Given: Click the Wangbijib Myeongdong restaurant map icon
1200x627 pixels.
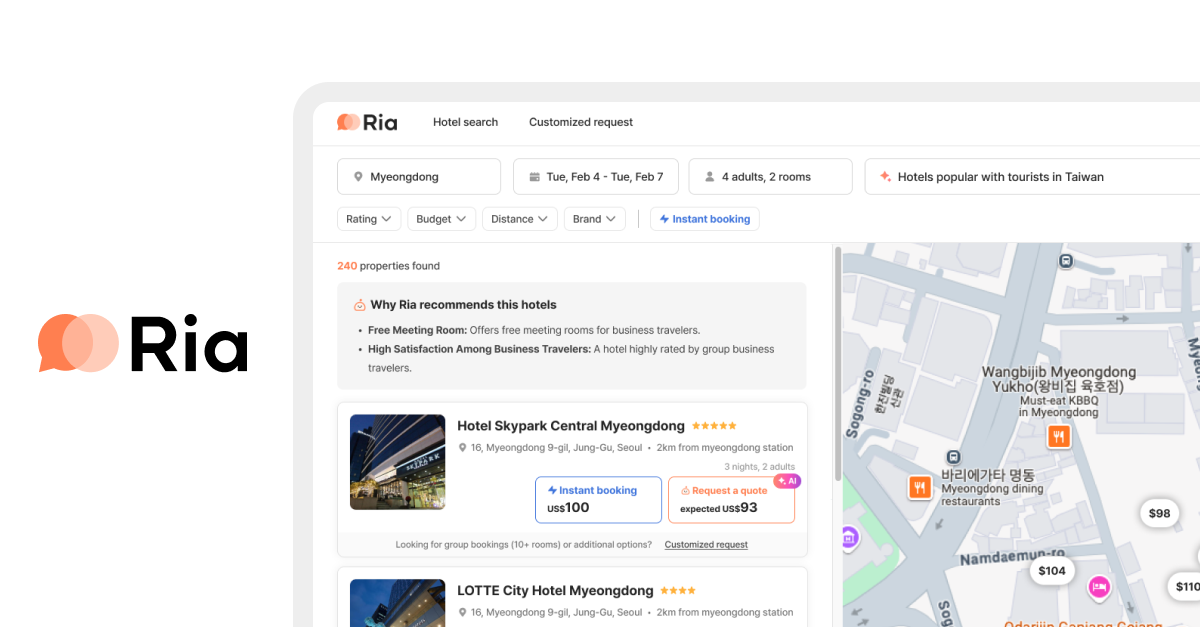Looking at the screenshot, I should point(1059,436).
